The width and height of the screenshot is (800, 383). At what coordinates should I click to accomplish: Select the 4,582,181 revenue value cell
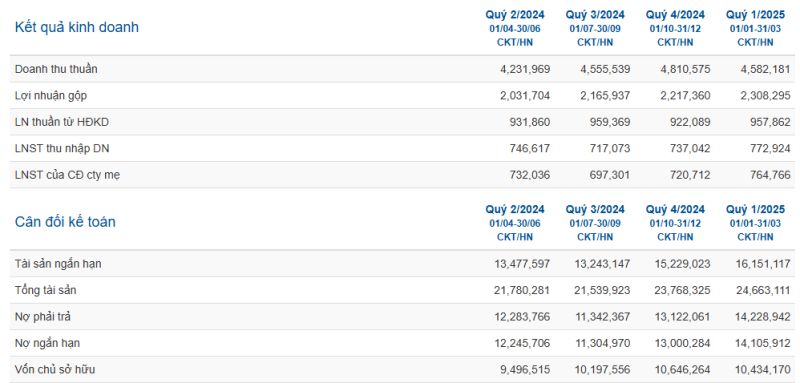pyautogui.click(x=765, y=69)
